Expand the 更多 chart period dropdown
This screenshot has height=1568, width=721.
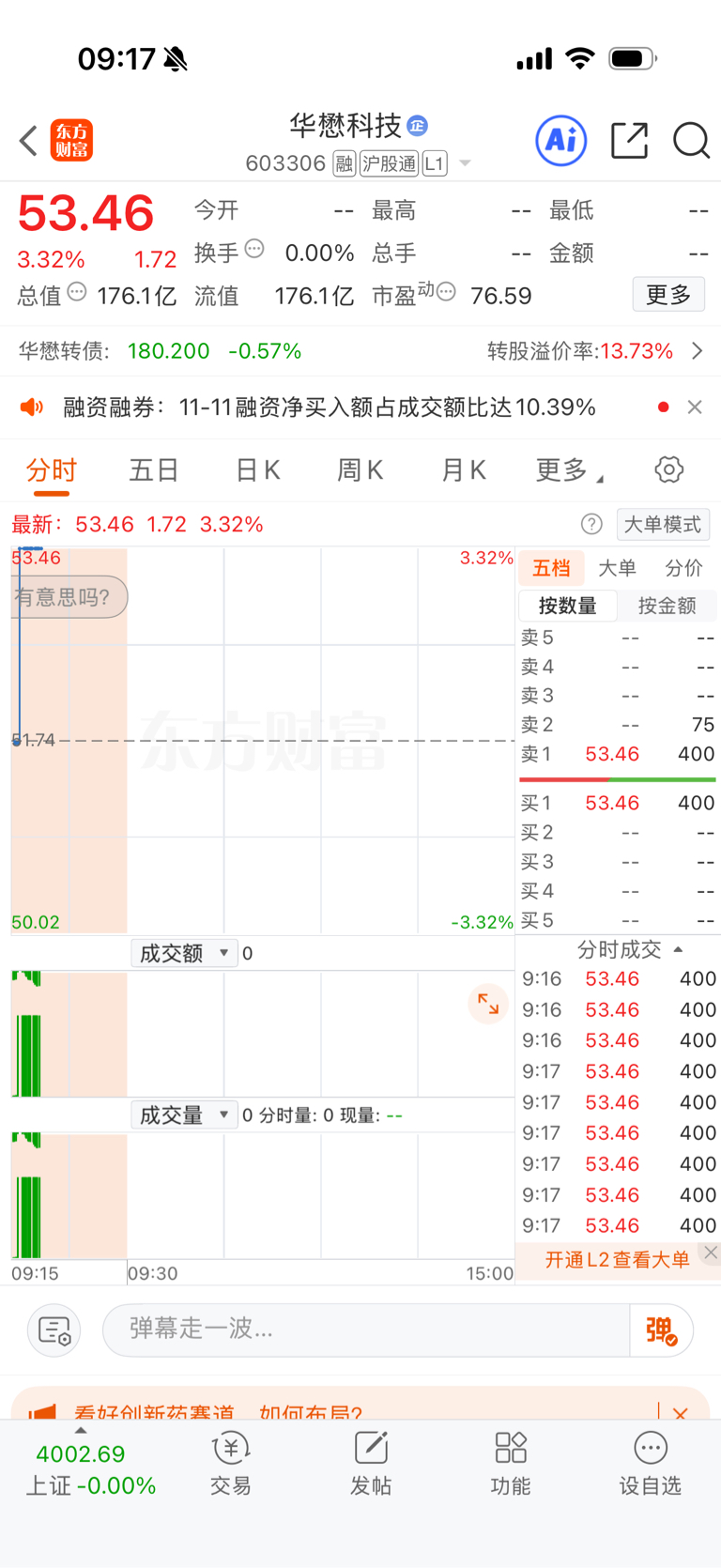(569, 470)
